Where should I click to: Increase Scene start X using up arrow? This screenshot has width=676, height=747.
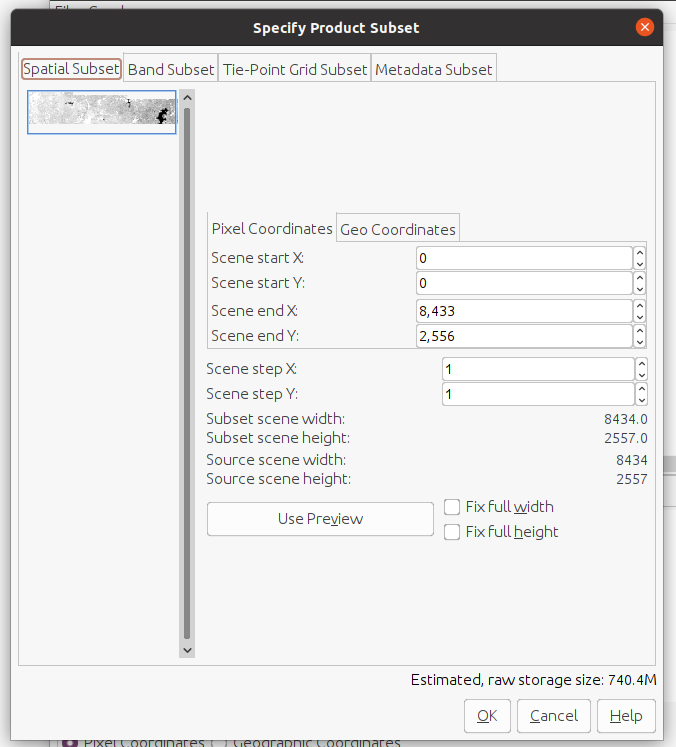tap(640, 253)
